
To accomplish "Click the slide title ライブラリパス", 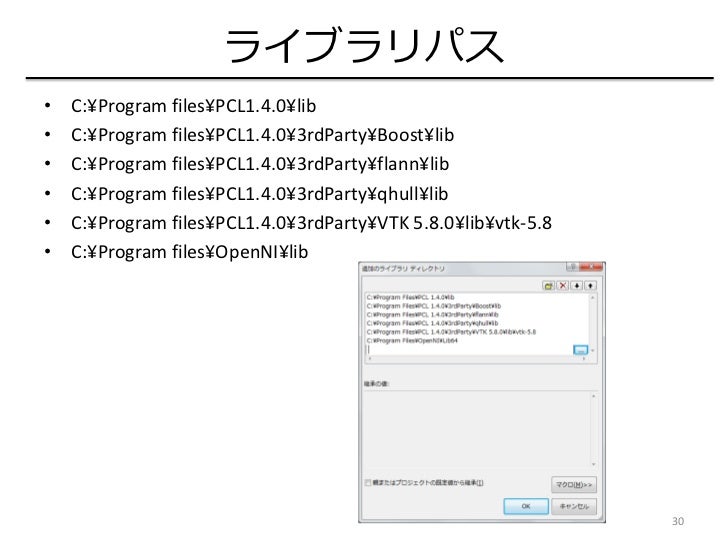I will tap(364, 45).
